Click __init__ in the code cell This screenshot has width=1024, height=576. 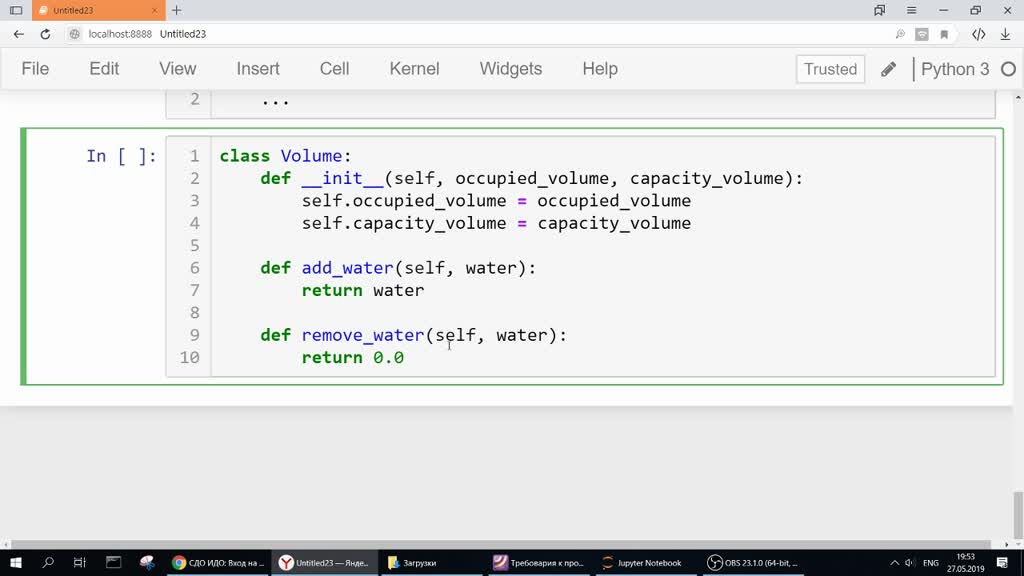[x=342, y=178]
